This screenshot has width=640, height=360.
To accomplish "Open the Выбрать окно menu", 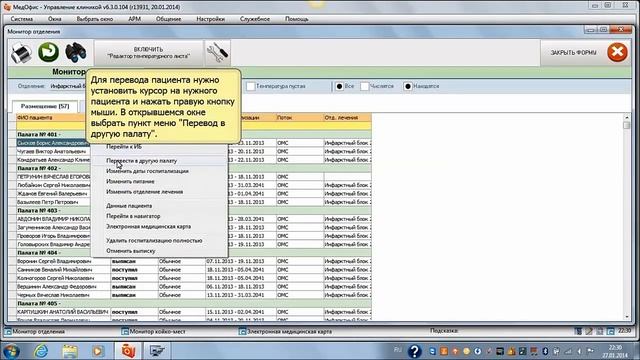I will tap(95, 19).
